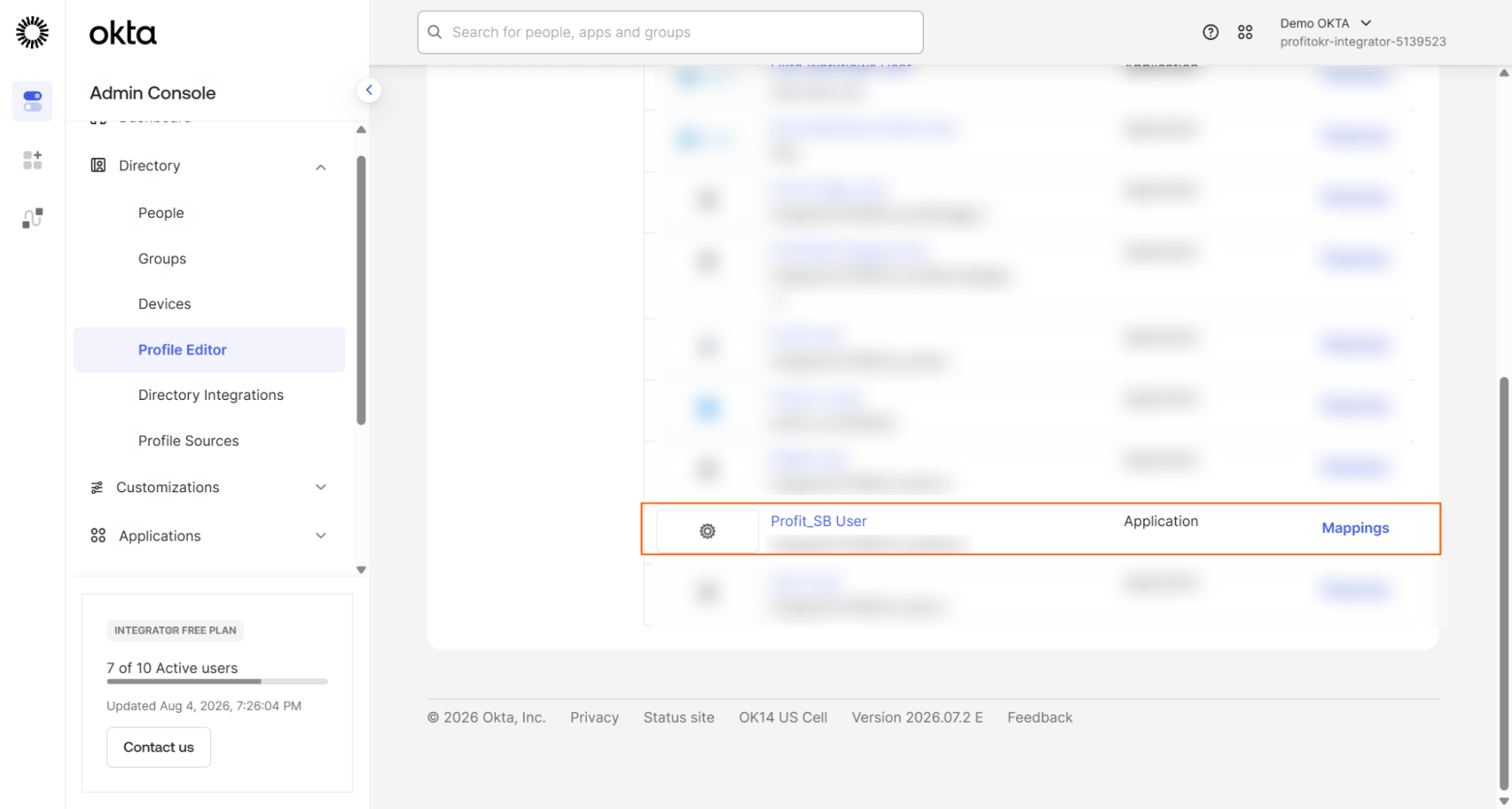The width and height of the screenshot is (1512, 809).
Task: Go to People in Directory menu
Action: [x=161, y=213]
